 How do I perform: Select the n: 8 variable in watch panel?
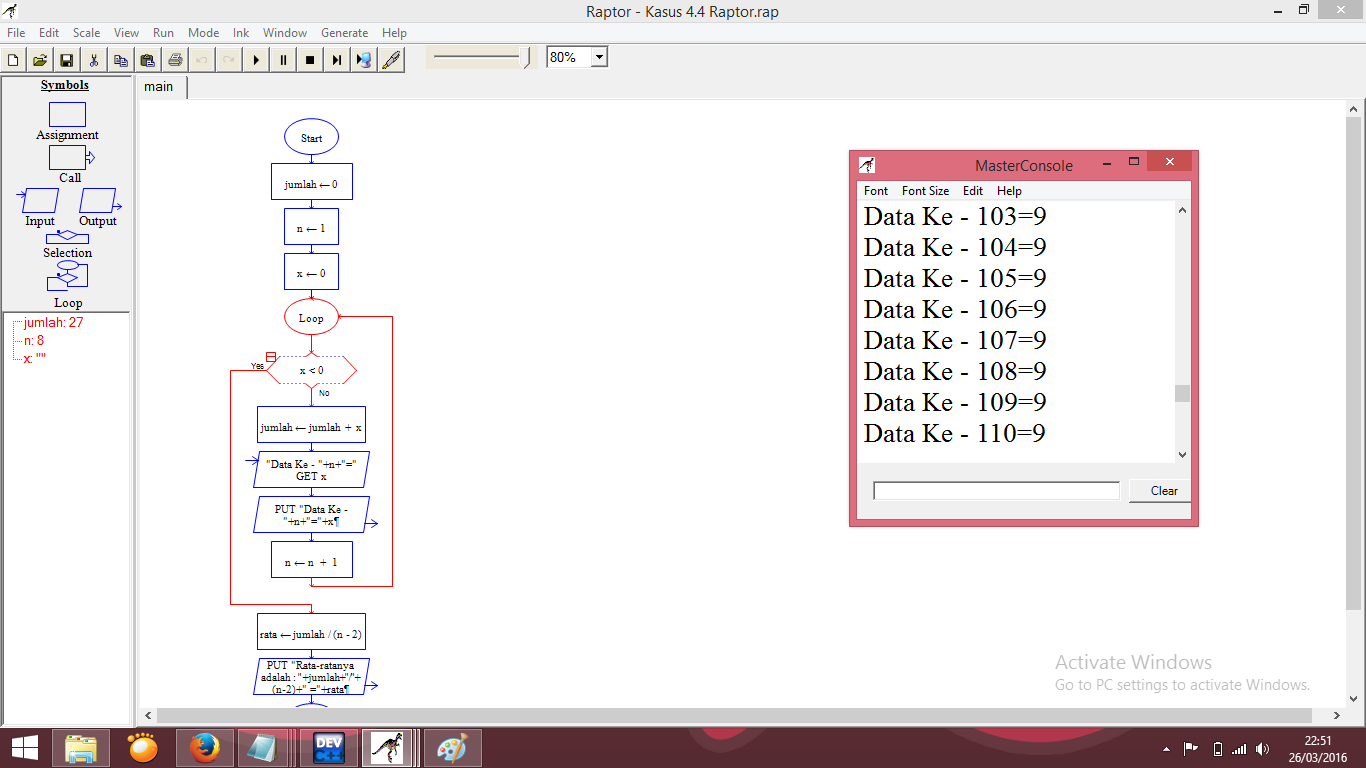click(34, 341)
